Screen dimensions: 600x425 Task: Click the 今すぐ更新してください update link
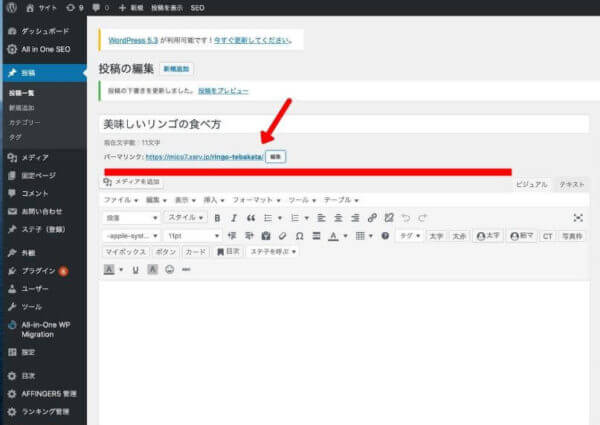[253, 40]
